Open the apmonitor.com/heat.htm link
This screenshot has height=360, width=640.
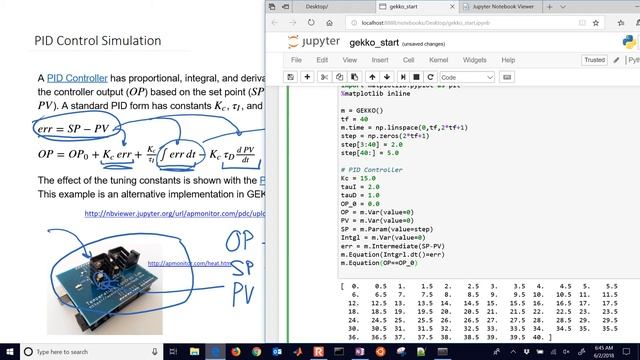click(189, 263)
